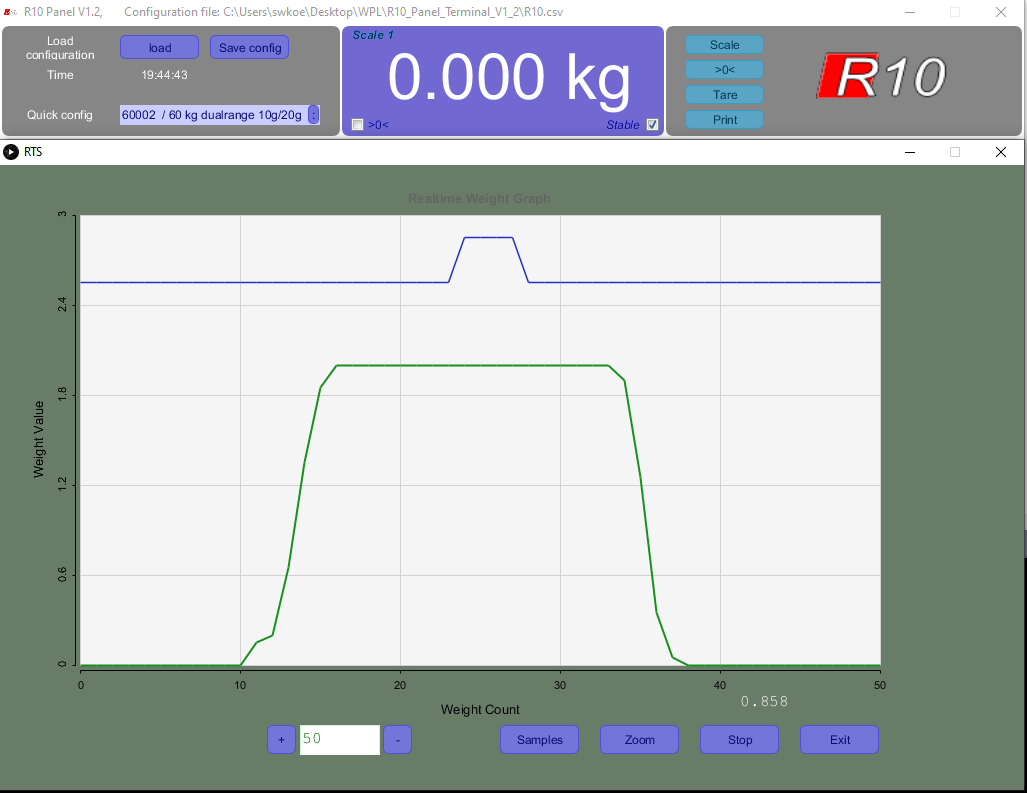The image size is (1027, 793).
Task: Open the Samples settings
Action: (x=539, y=739)
